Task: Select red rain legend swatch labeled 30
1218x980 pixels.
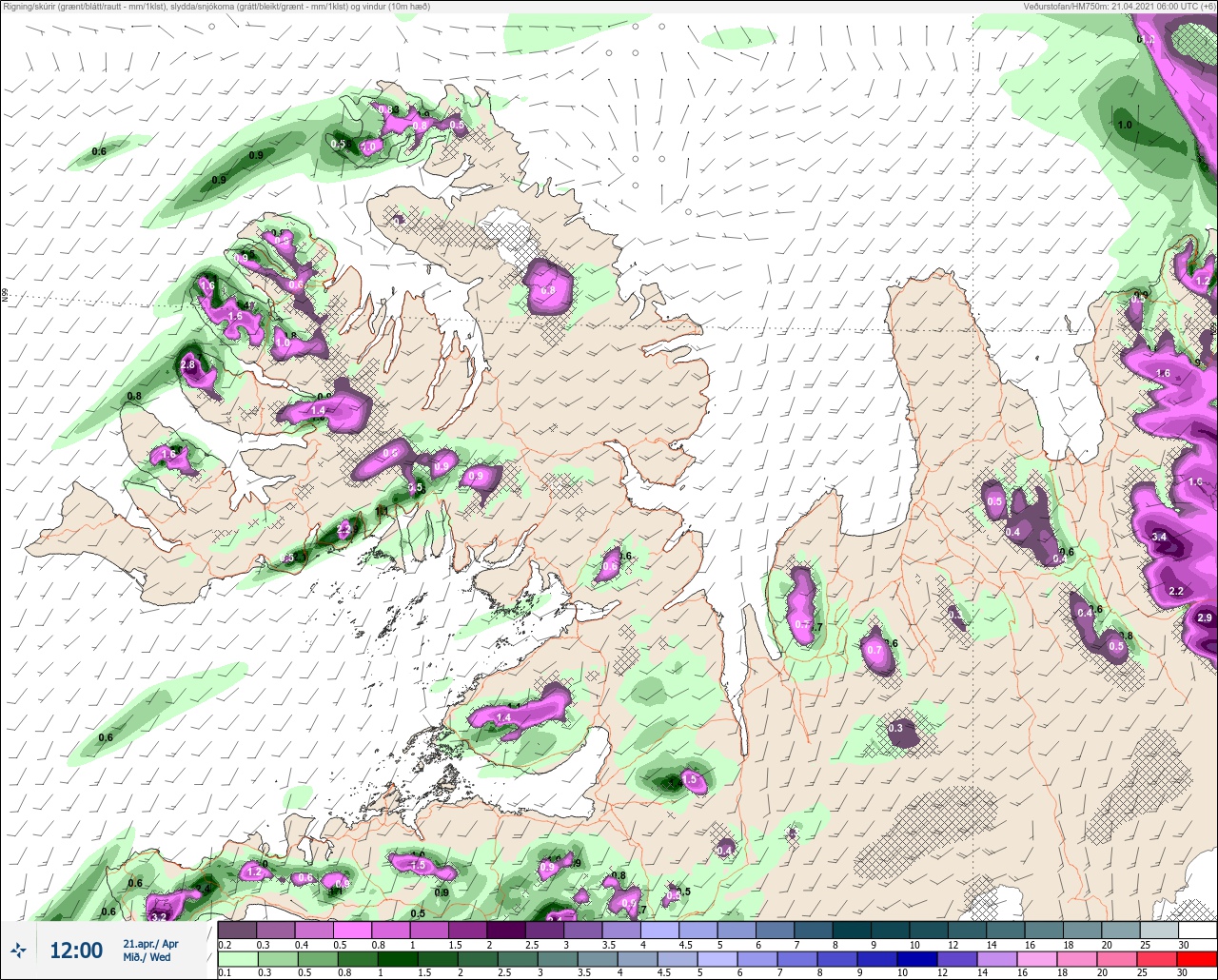Action: pyautogui.click(x=1198, y=958)
